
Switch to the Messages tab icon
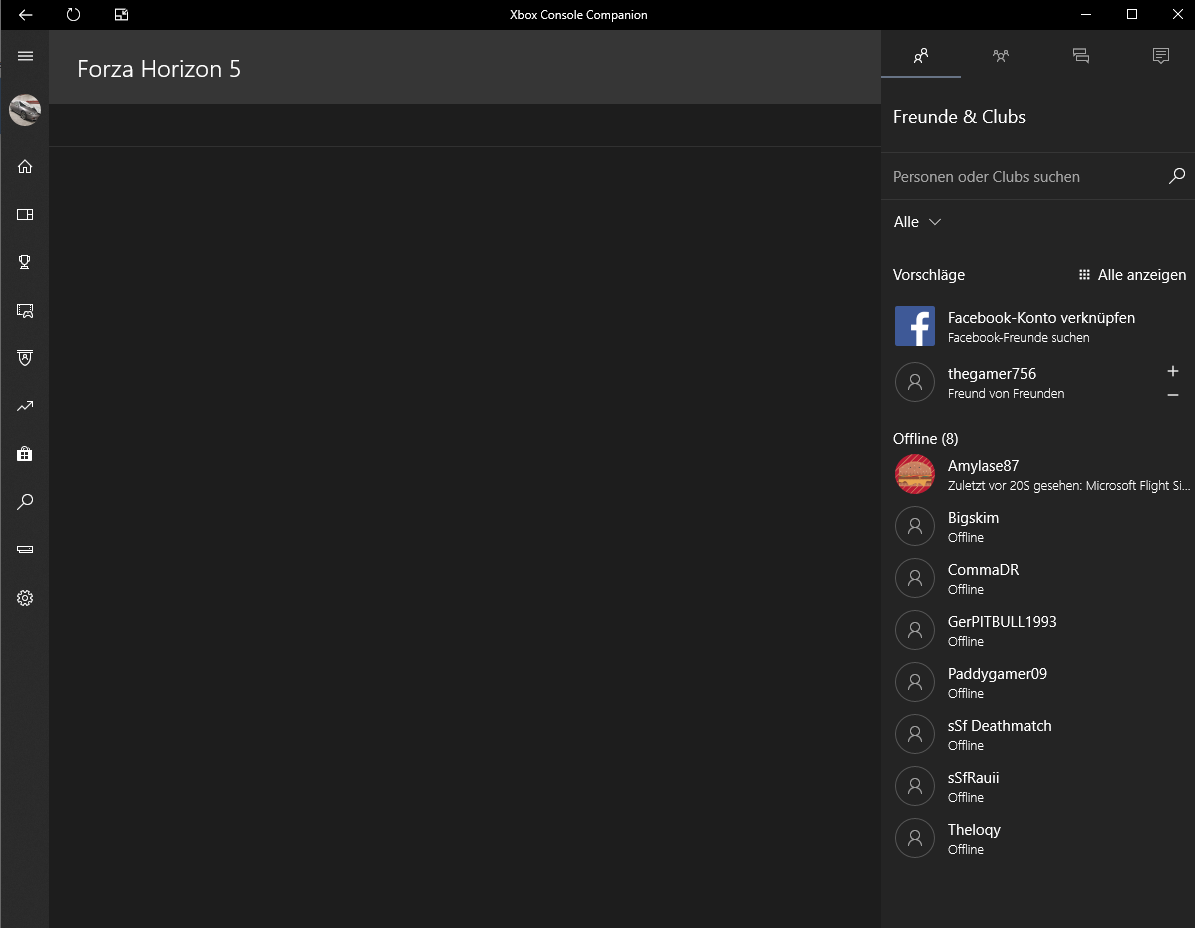[x=1081, y=56]
